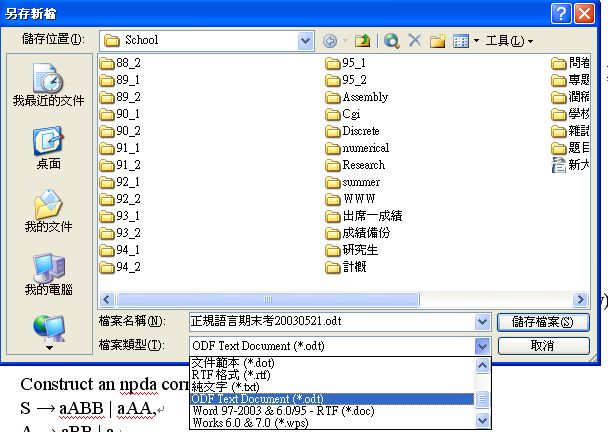Go to 桌面 in places bar
Viewport: 608px width, 432px height.
[x=48, y=148]
